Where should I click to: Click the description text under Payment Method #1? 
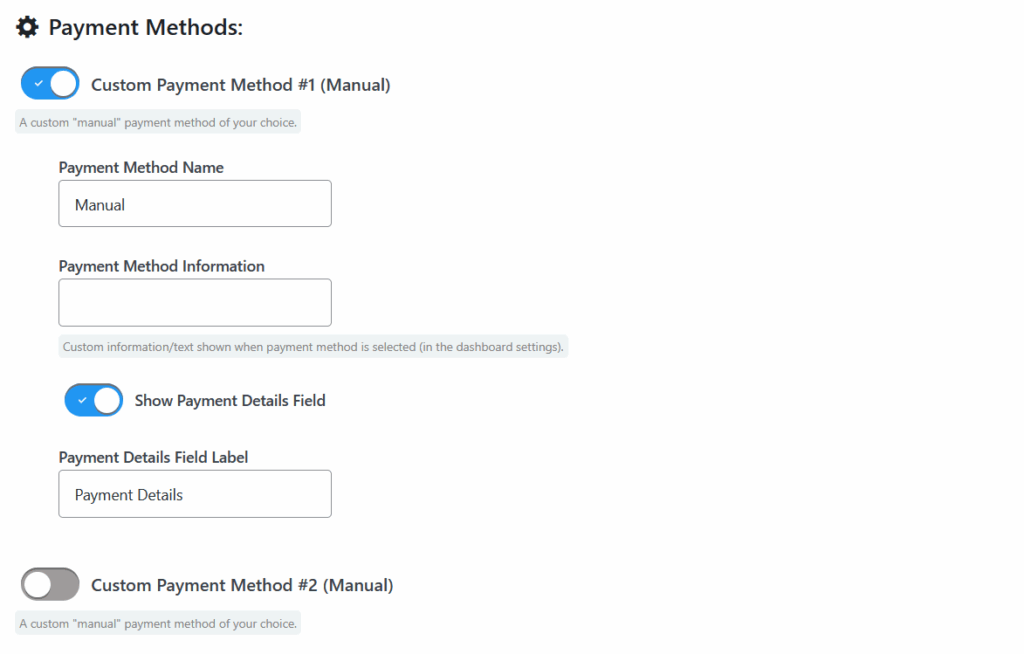click(158, 122)
